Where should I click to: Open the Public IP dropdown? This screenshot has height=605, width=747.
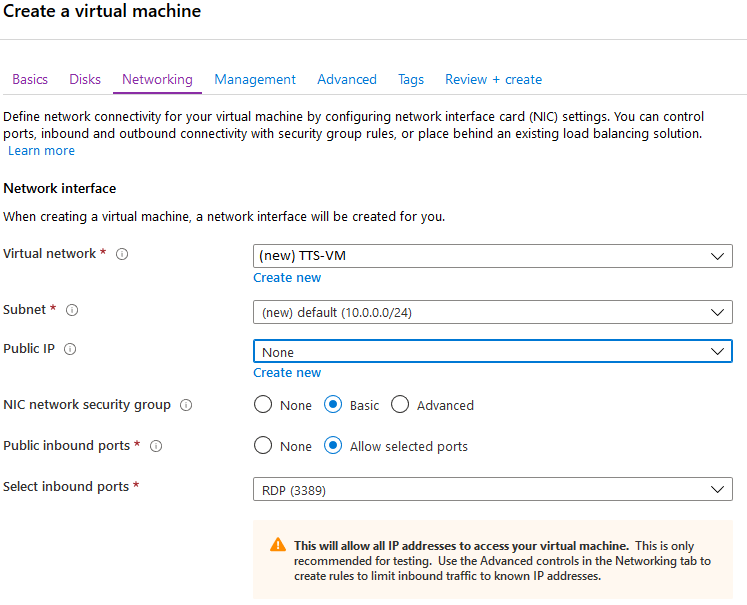(x=492, y=352)
